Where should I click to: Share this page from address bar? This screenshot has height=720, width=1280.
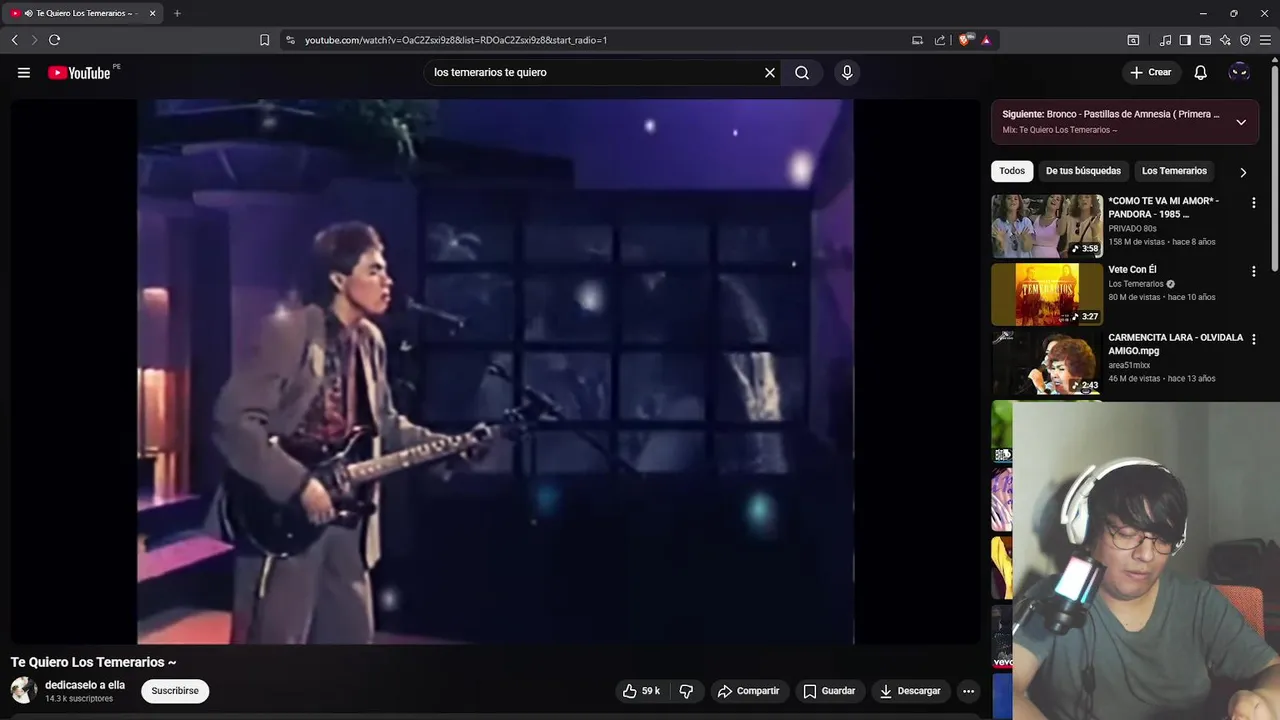point(940,40)
